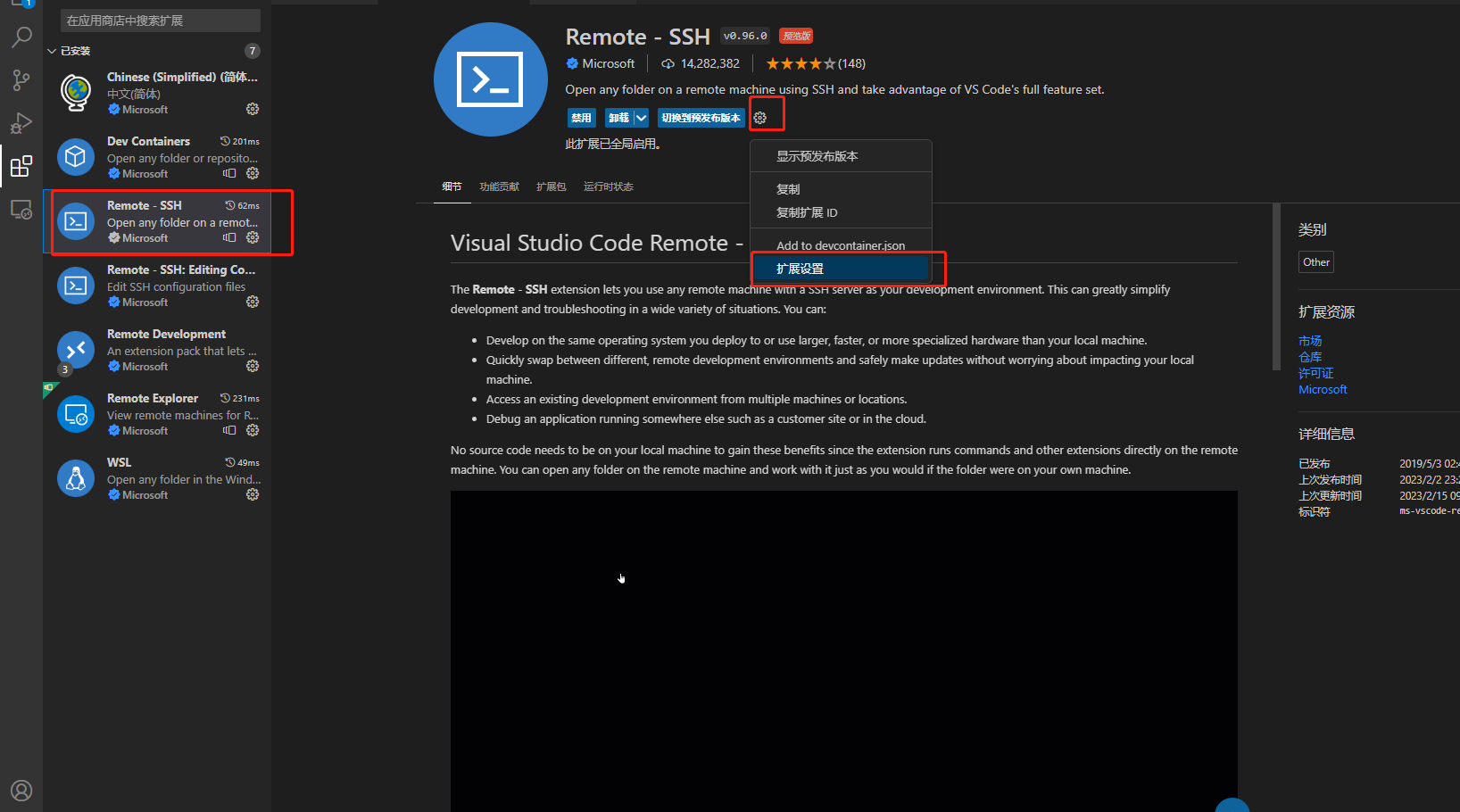This screenshot has height=812, width=1460.
Task: Choose 复制扩展 ID menu entry
Action: click(x=841, y=212)
